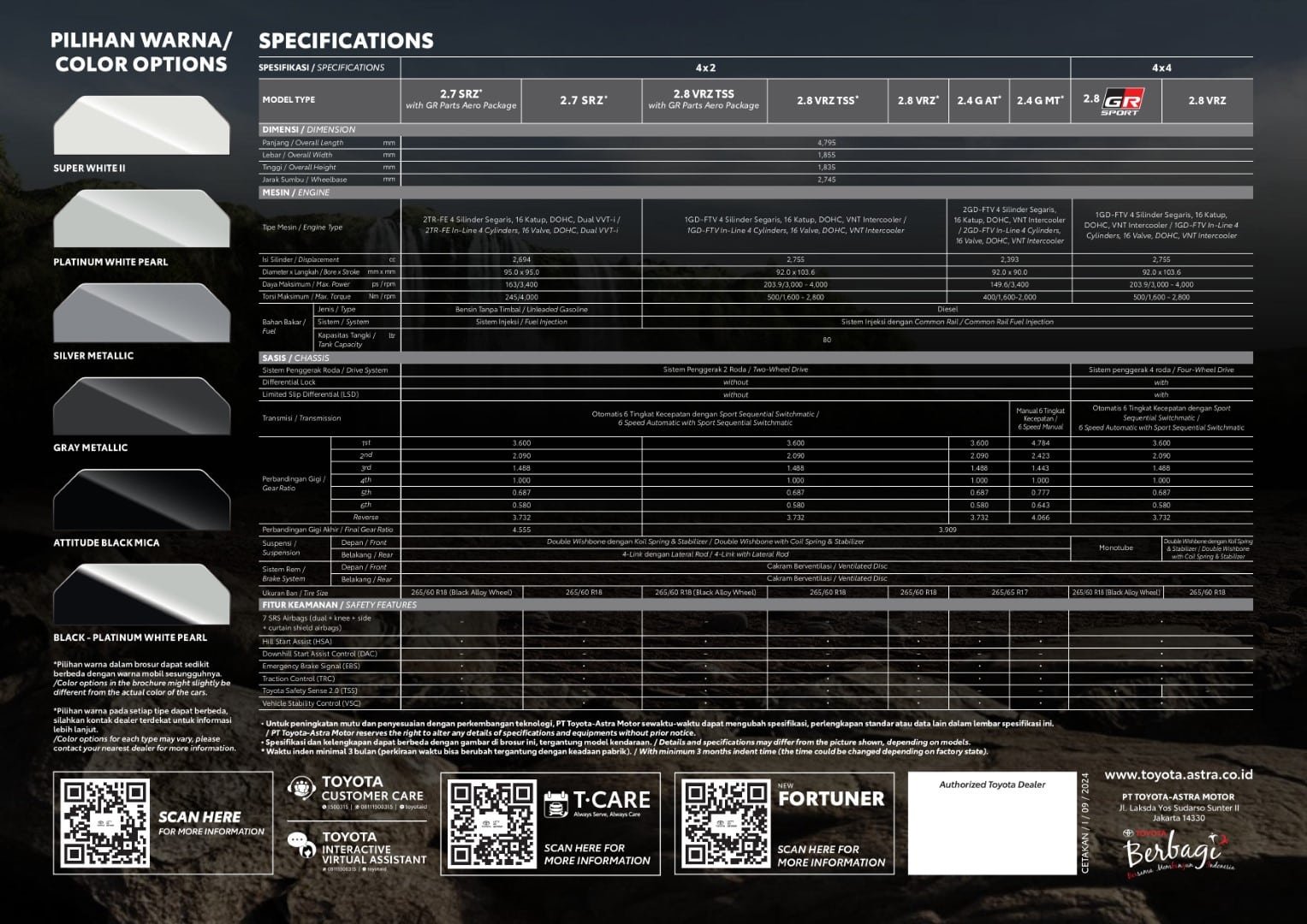Click the fuel type cell 'Diesel'

tap(948, 309)
